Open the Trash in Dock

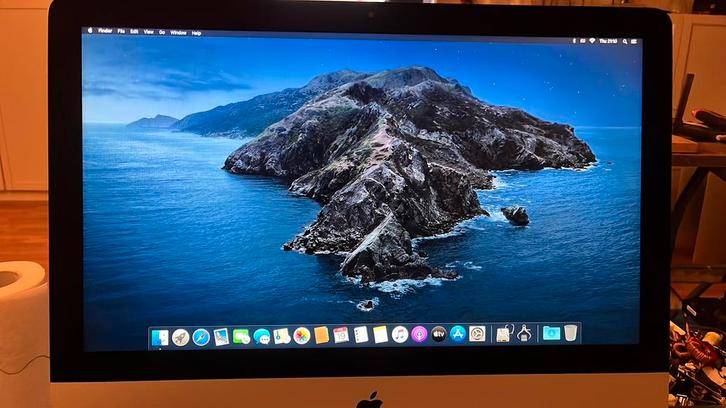[571, 333]
